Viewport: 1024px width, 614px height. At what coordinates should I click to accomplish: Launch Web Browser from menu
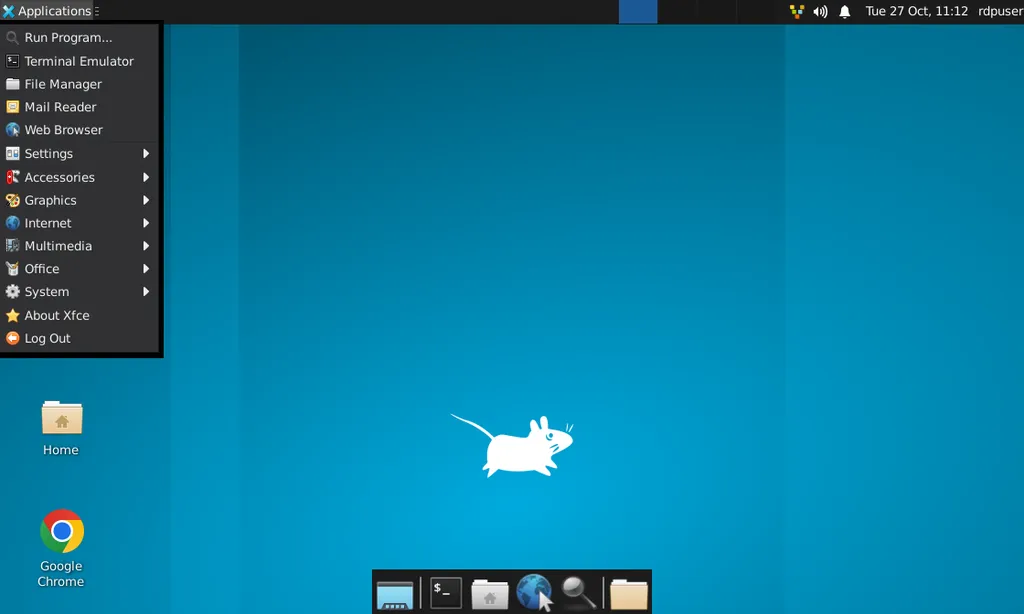[80, 130]
